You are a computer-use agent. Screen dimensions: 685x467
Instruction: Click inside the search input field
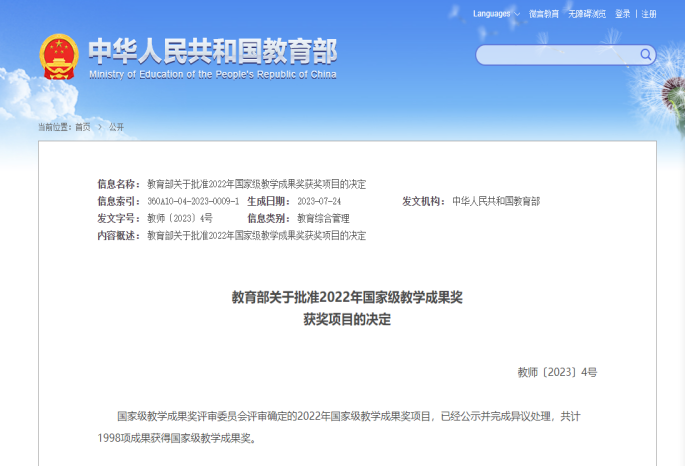click(x=555, y=54)
